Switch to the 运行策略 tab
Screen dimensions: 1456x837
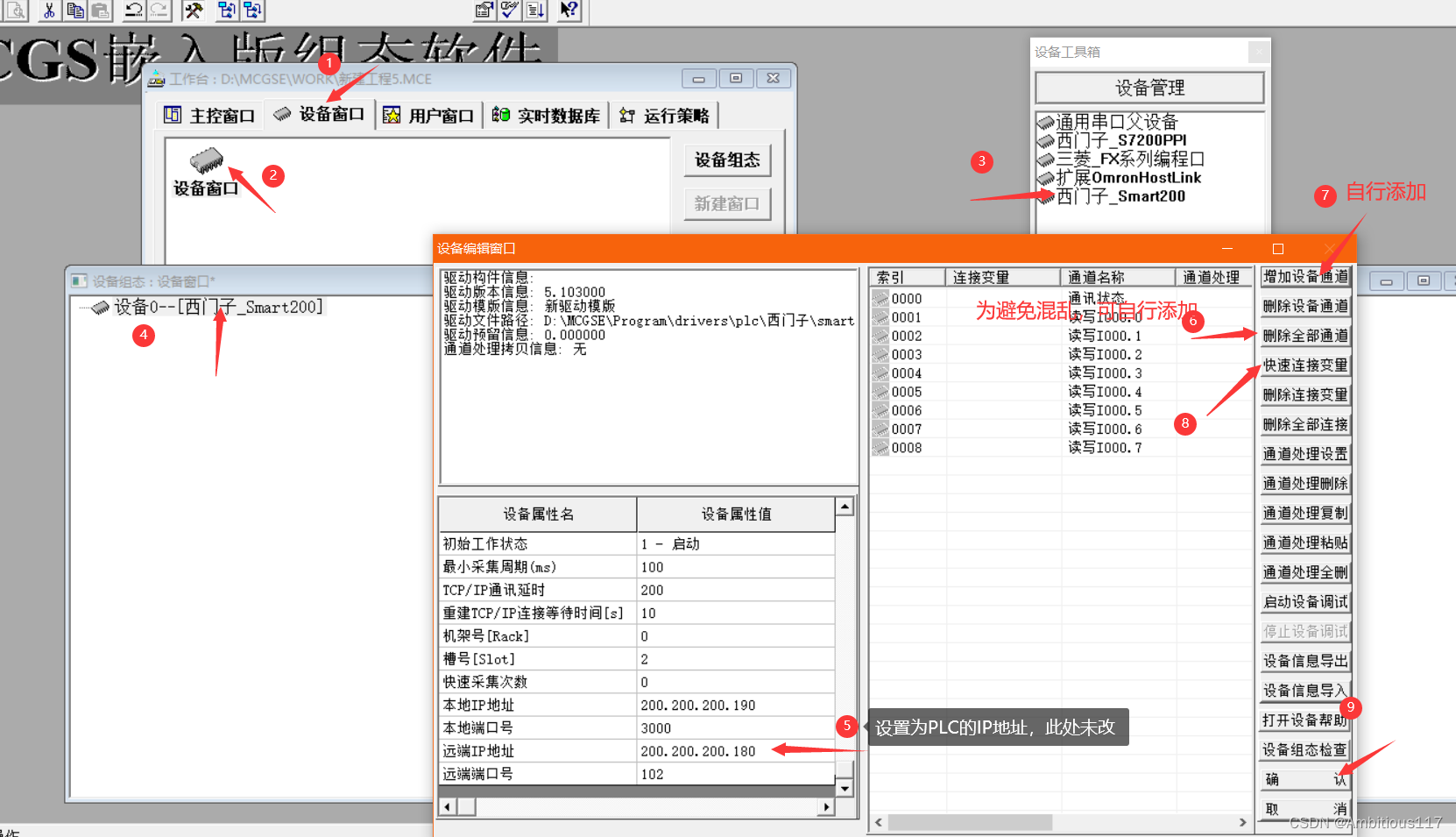click(664, 116)
